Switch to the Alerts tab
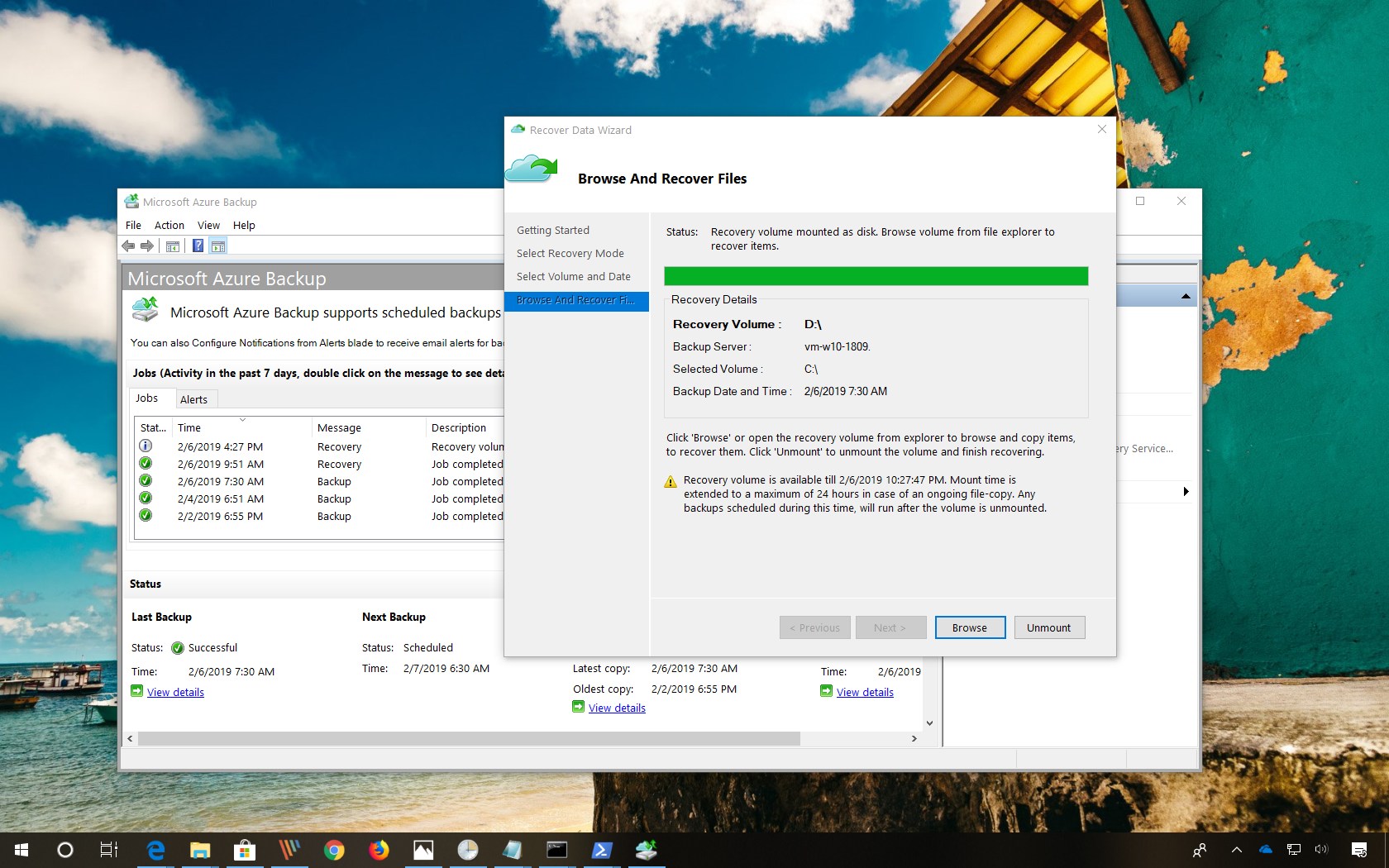Viewport: 1389px width, 868px height. coord(194,399)
